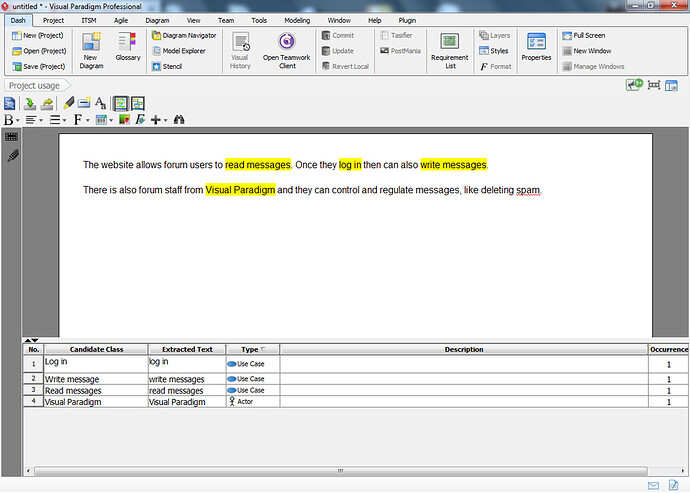This screenshot has width=690, height=493.
Task: Open the Glossary tool
Action: tap(128, 47)
